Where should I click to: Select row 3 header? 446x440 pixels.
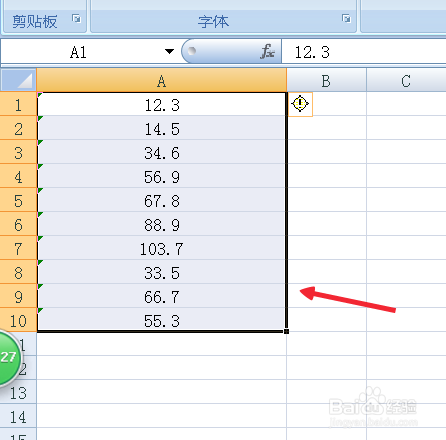[18, 152]
